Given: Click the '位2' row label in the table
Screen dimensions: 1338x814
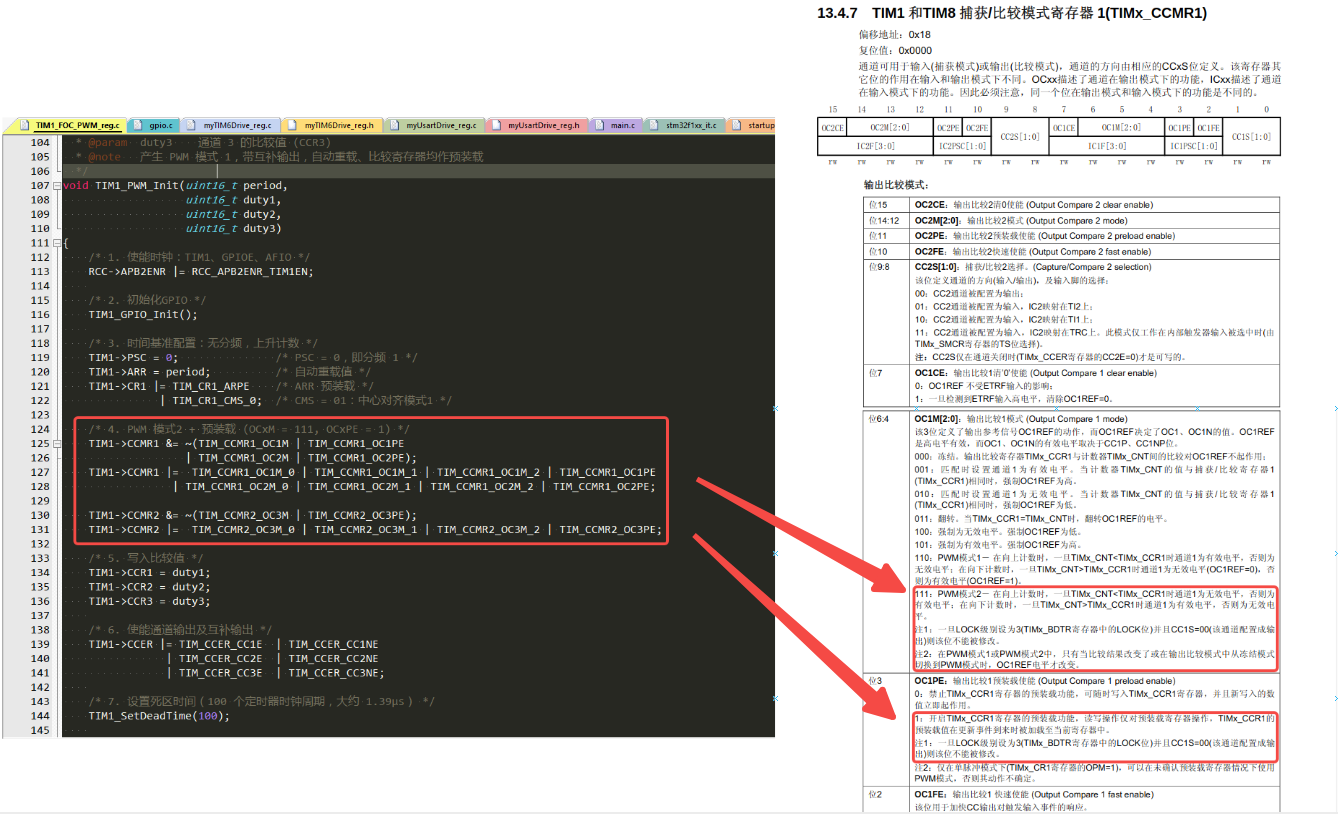Looking at the screenshot, I should tap(876, 794).
